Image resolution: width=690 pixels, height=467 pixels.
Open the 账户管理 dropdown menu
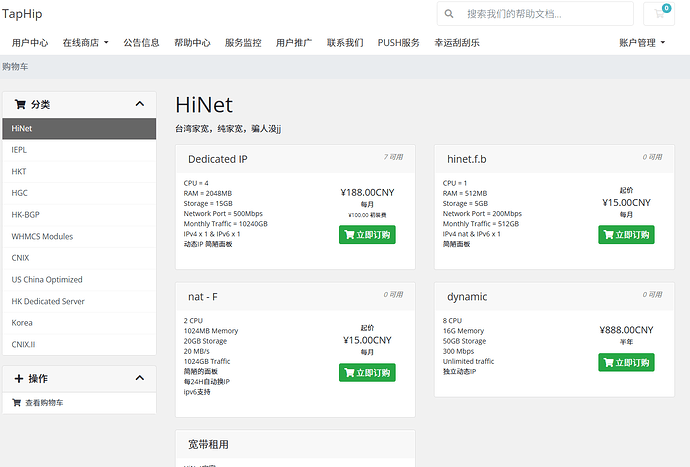pyautogui.click(x=642, y=43)
